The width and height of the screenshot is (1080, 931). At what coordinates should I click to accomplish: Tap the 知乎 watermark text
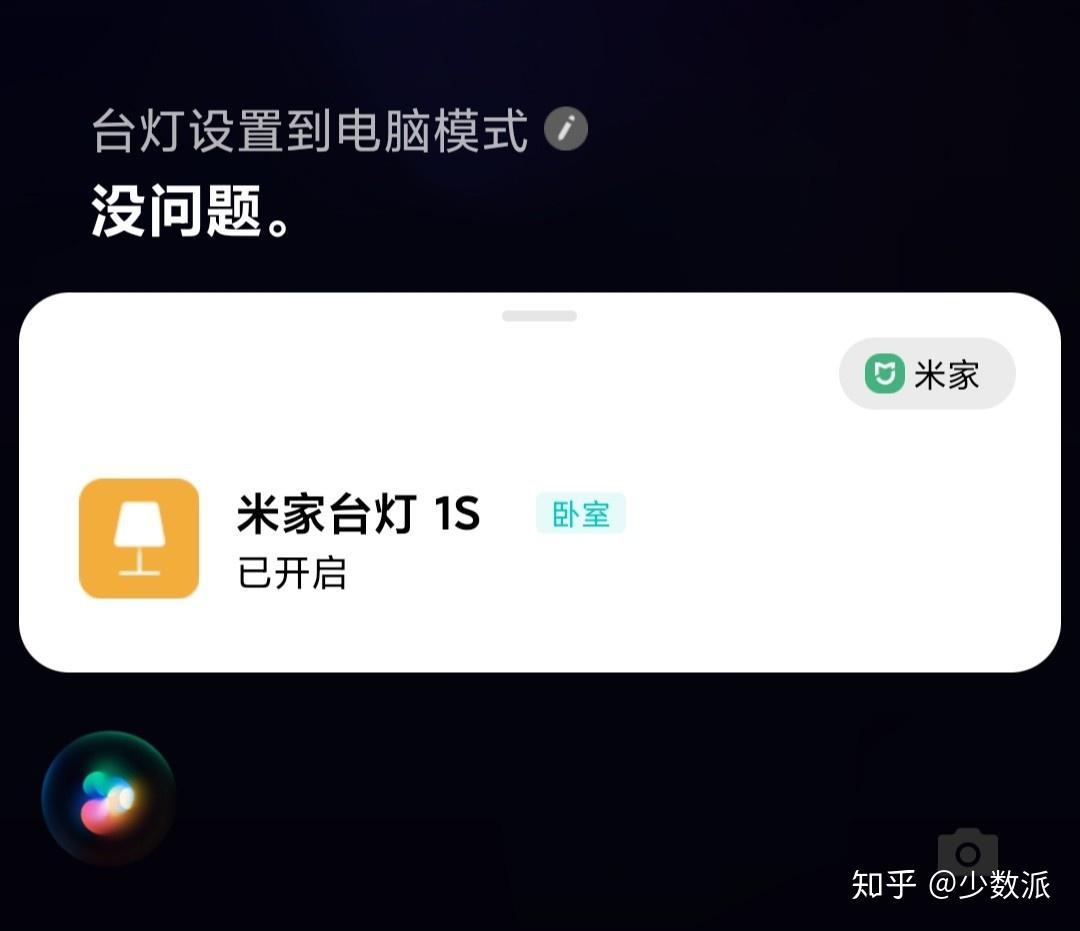click(884, 885)
